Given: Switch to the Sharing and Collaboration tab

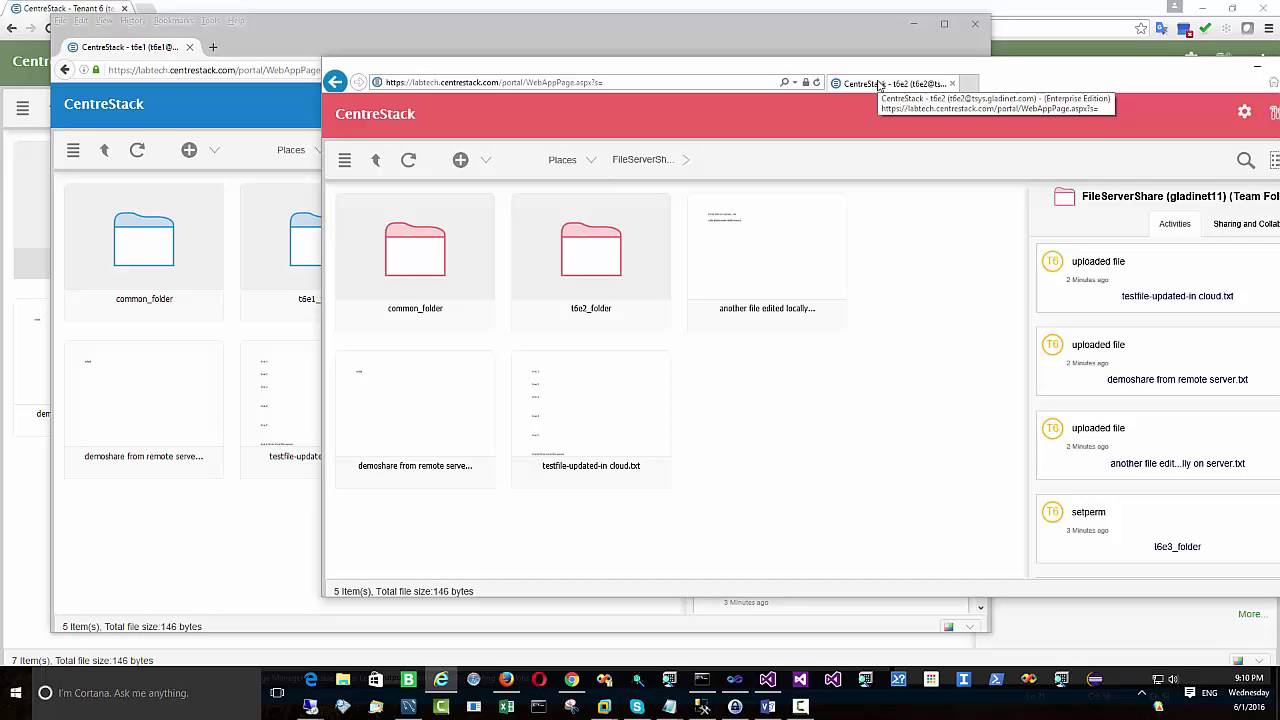Looking at the screenshot, I should 1246,224.
